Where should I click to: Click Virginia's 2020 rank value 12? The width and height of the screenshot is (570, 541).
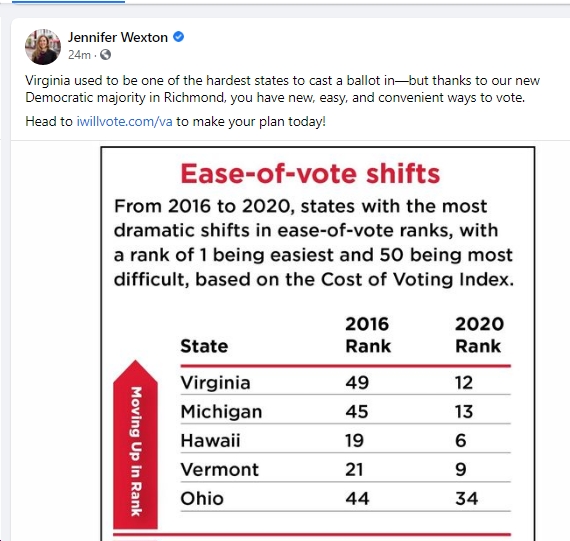click(464, 382)
